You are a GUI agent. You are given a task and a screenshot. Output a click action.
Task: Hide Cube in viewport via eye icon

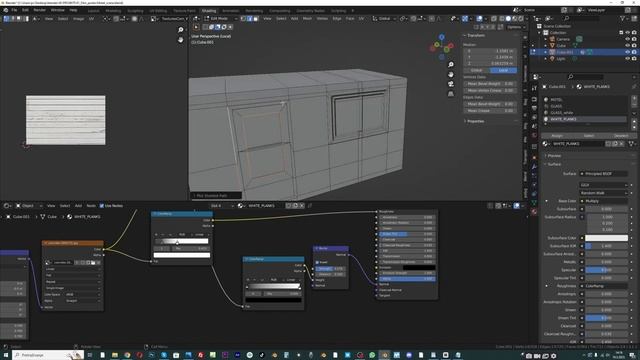[627, 46]
